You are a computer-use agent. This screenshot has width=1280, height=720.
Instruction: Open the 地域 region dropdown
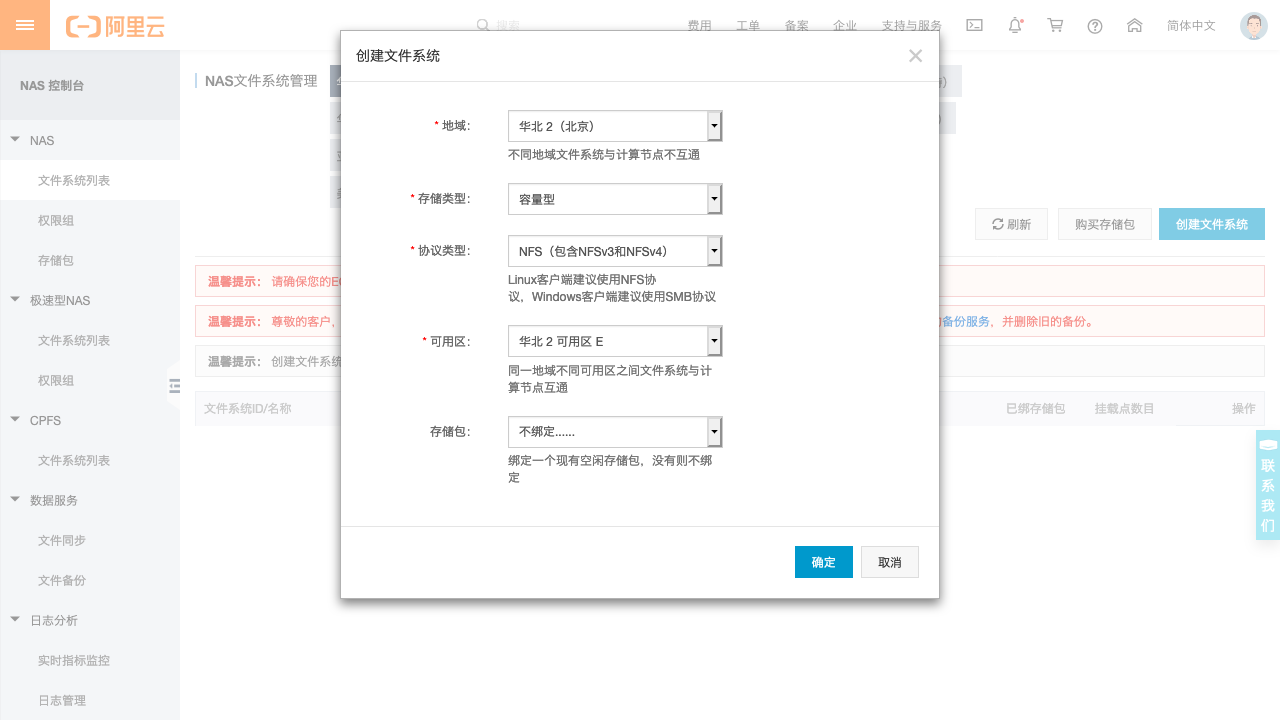713,125
